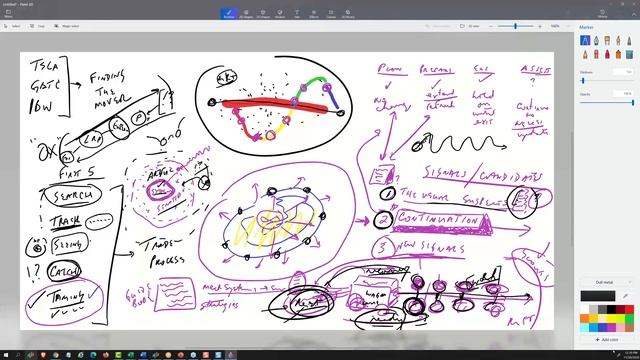Click the 100% zoom percentage box

(555, 26)
